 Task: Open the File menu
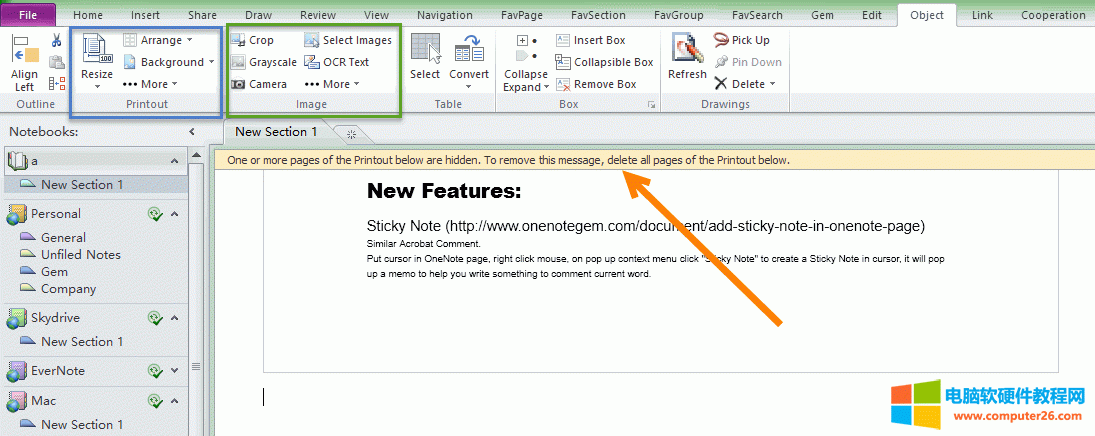click(28, 15)
